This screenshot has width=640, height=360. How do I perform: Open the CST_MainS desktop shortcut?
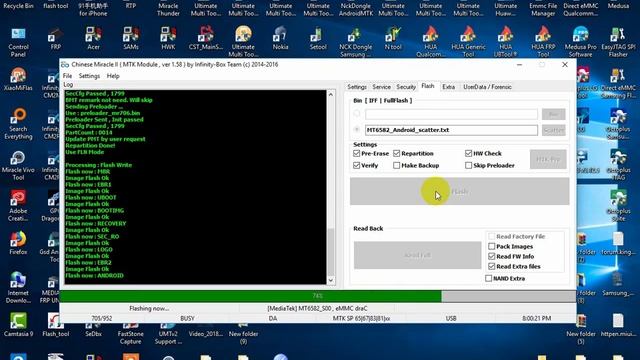(206, 39)
